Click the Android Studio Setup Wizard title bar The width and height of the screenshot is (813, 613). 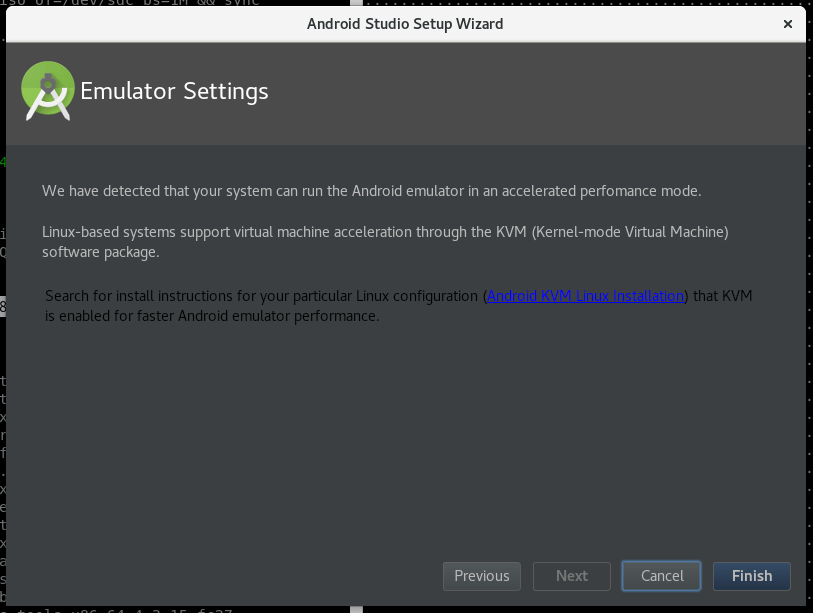[x=405, y=23]
